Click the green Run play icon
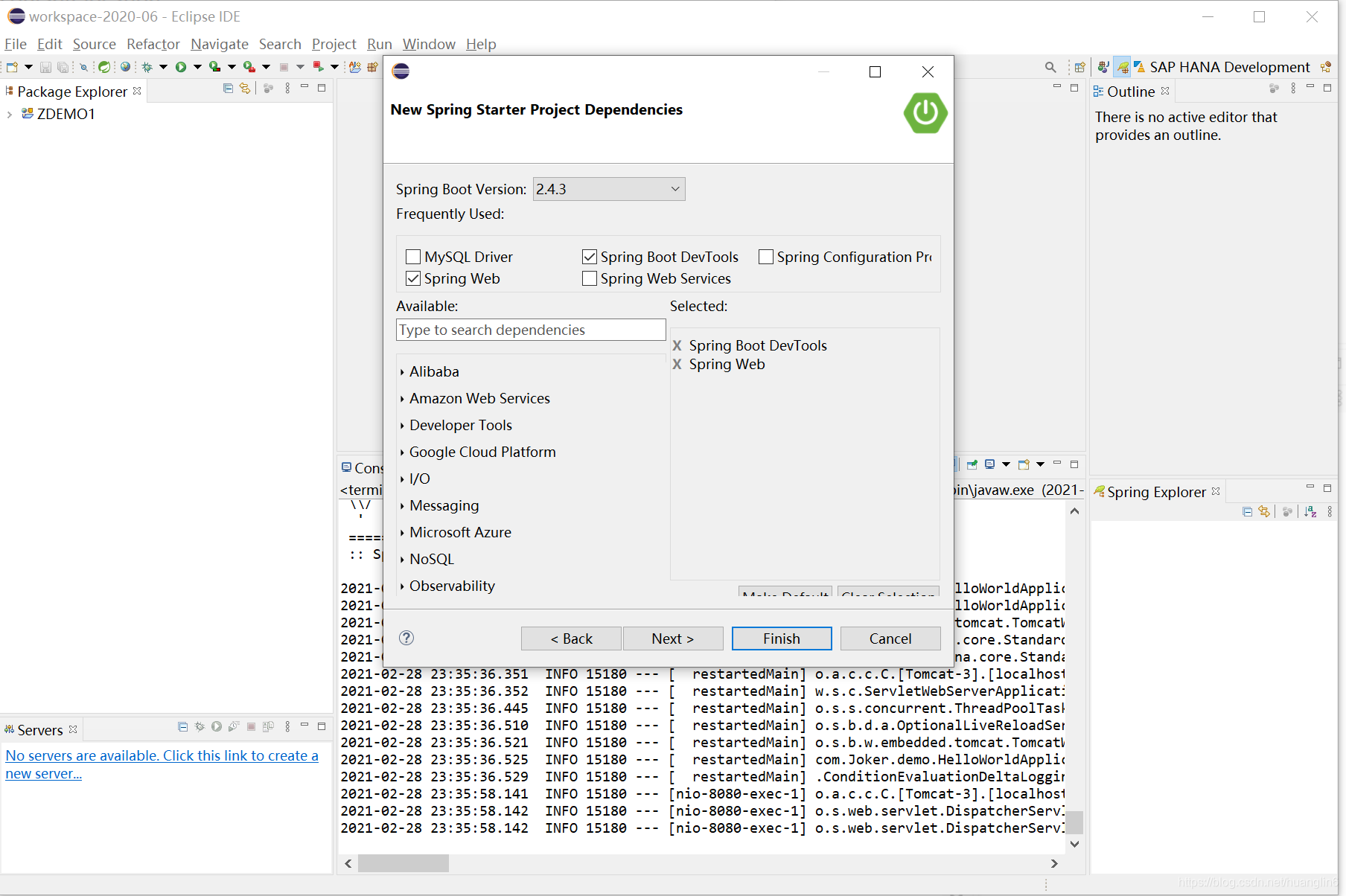This screenshot has width=1346, height=896. click(x=181, y=67)
